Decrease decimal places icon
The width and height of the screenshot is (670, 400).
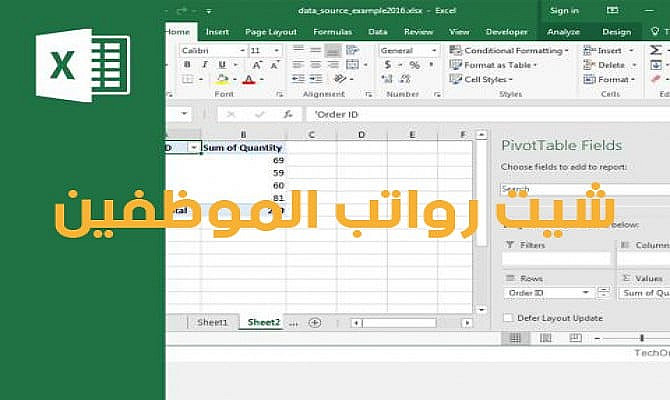(x=405, y=79)
